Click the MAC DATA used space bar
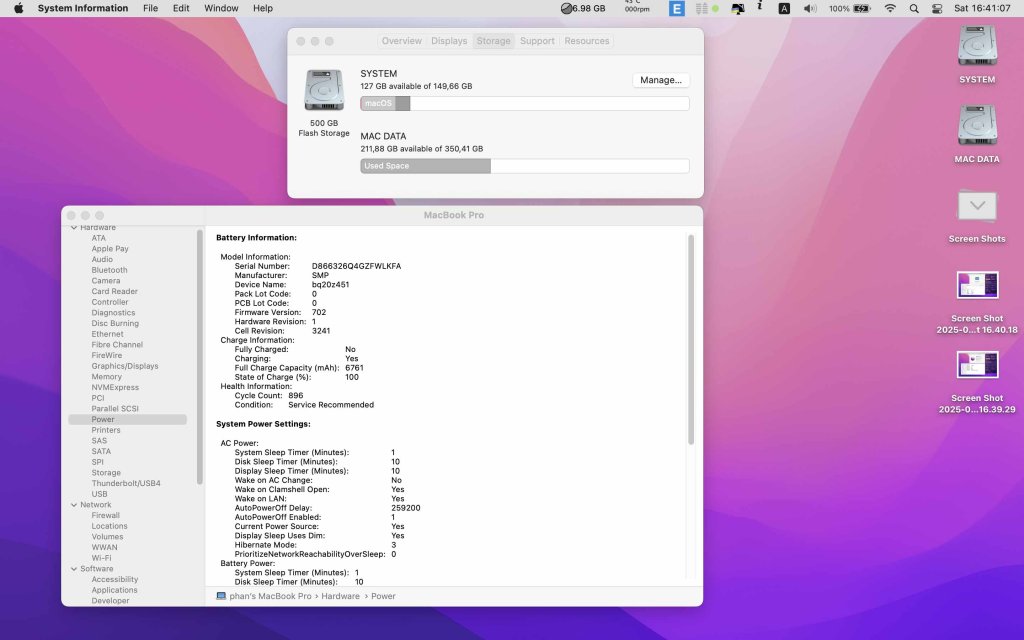Viewport: 1024px width, 640px height. click(425, 166)
